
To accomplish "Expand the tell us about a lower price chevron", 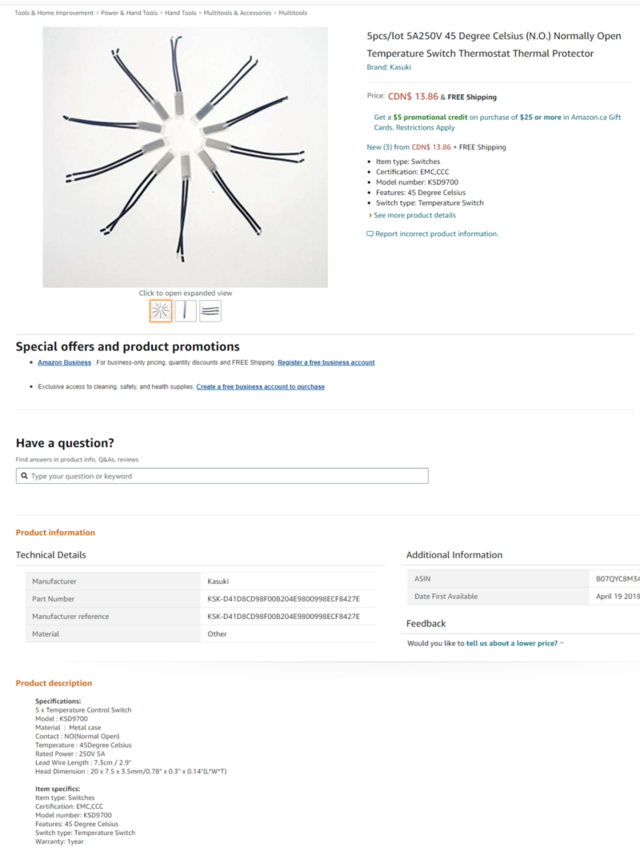I will point(562,643).
